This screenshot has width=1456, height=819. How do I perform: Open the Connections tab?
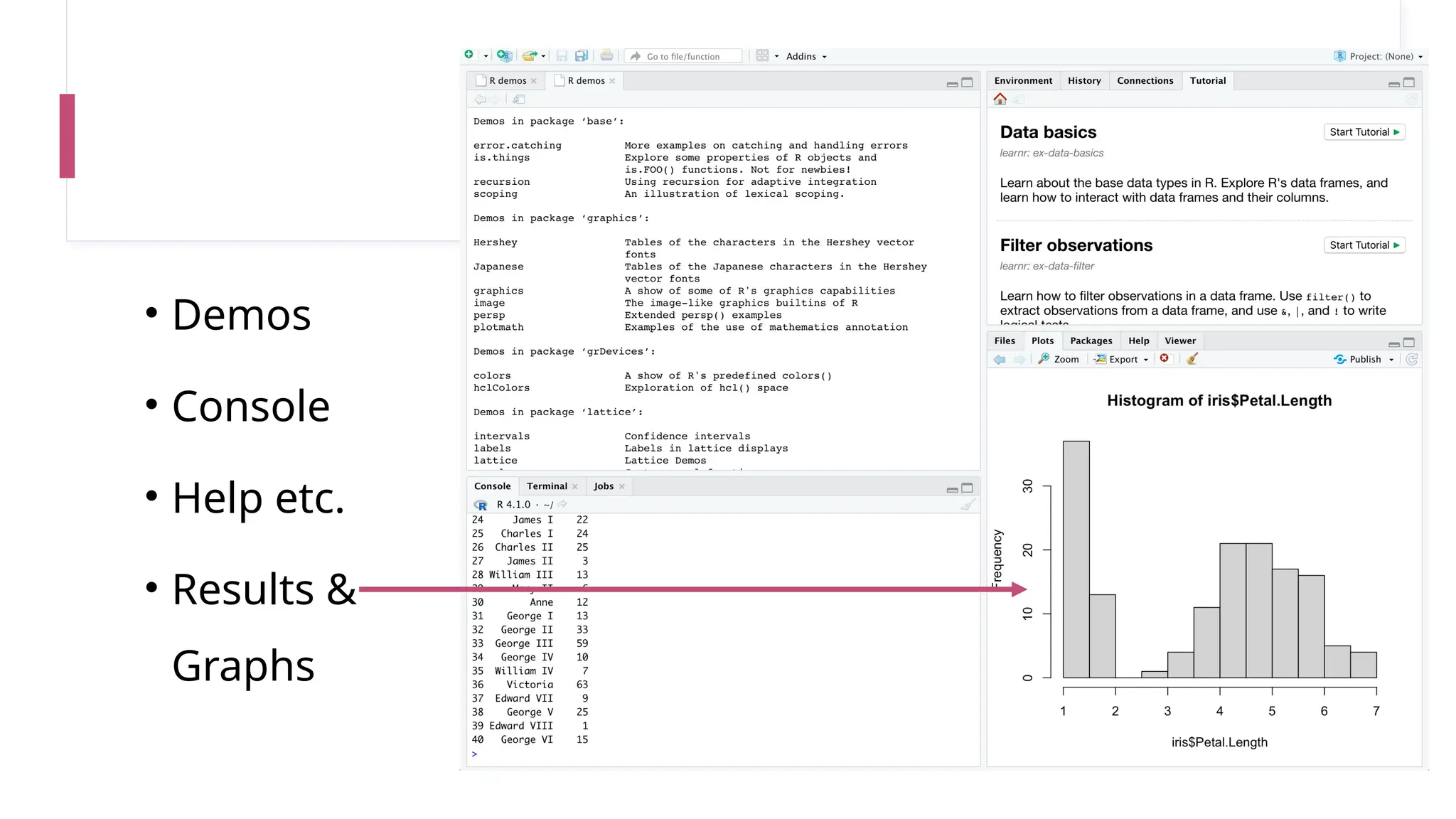tap(1145, 81)
